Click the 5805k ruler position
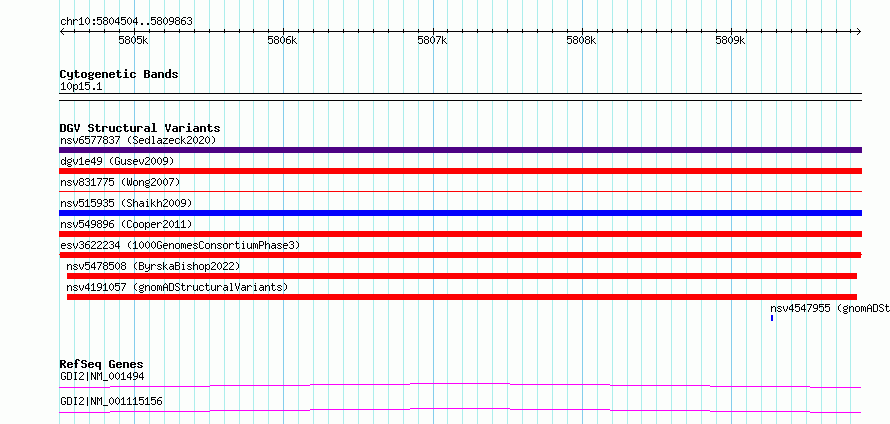 (x=133, y=40)
